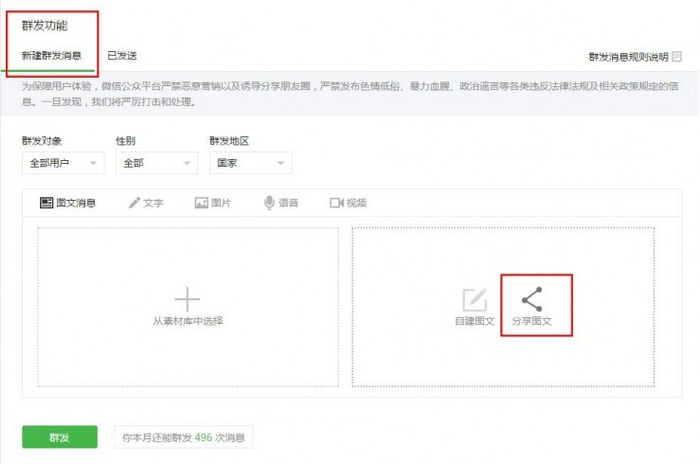Click the 分享图文 label text
Image resolution: width=700 pixels, height=464 pixels.
532,321
